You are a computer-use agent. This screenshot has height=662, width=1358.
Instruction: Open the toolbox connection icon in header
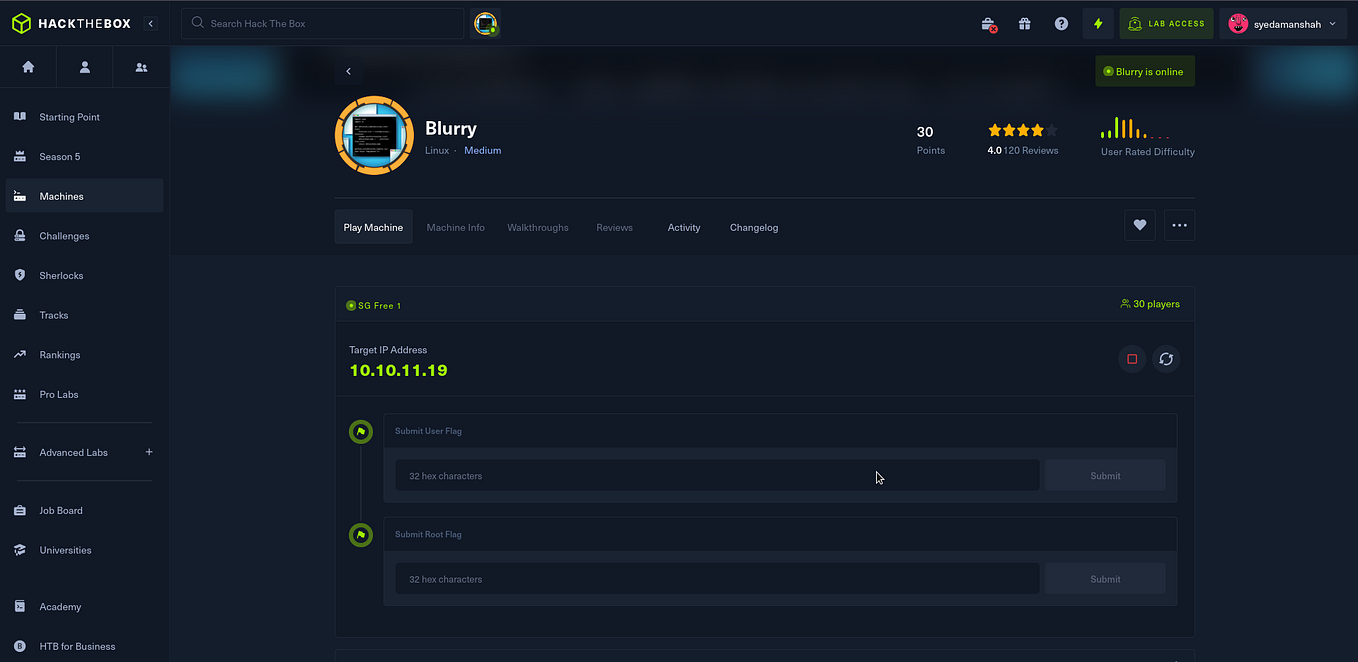989,24
